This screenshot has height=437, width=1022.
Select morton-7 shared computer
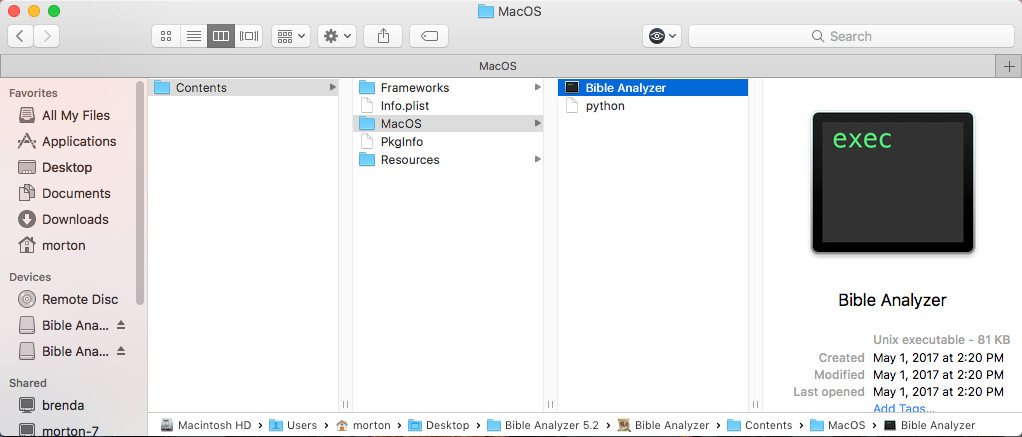59,430
